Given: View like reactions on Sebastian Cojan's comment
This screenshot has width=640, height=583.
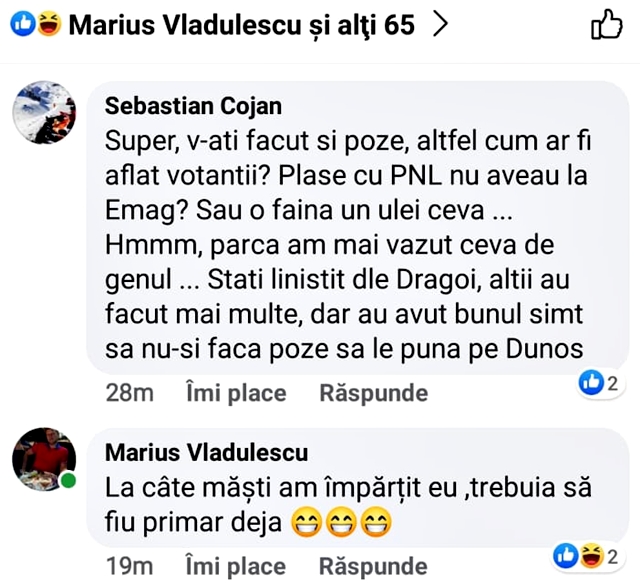Looking at the screenshot, I should click(x=602, y=383).
